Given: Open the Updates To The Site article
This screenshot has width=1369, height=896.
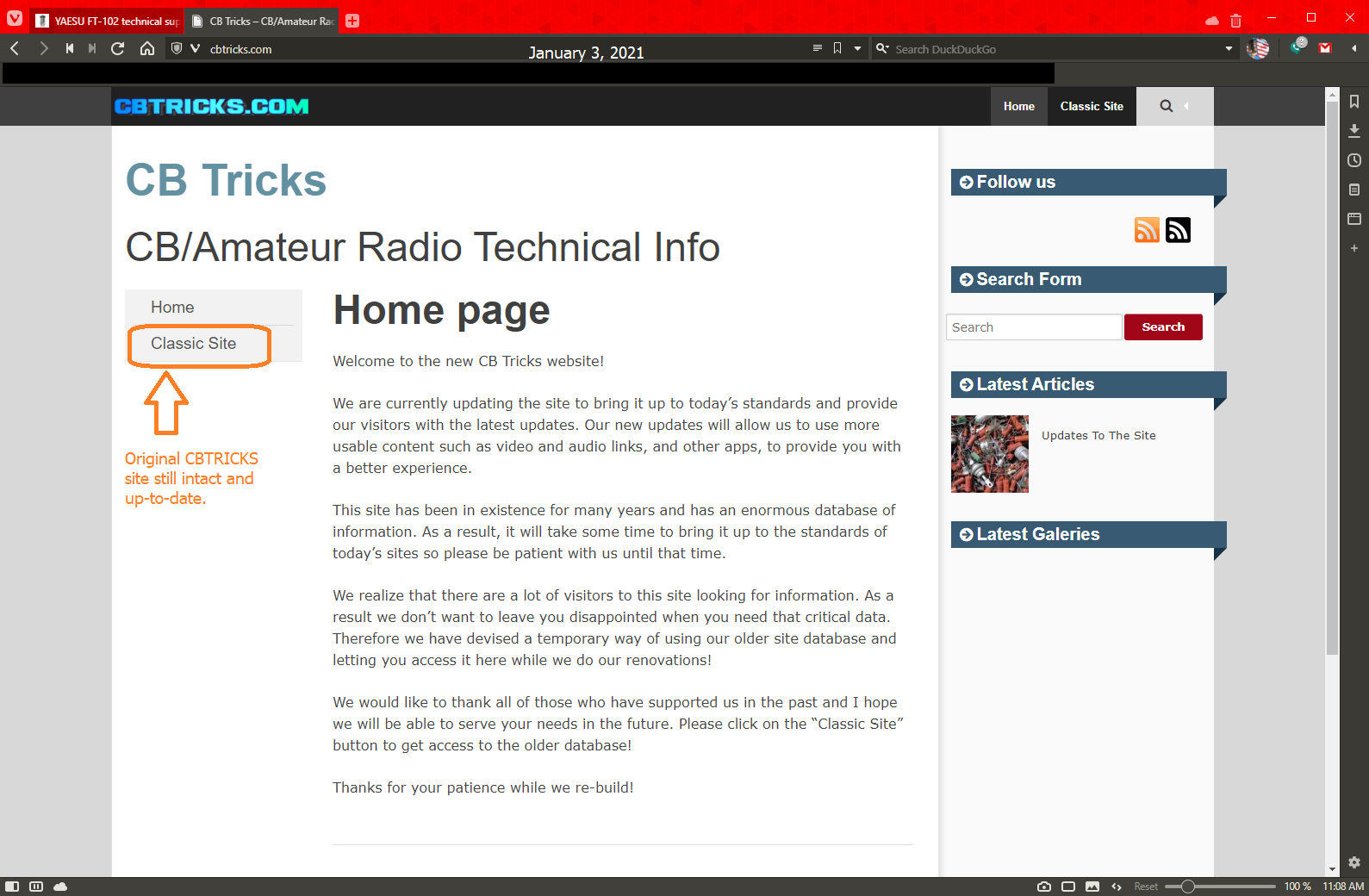Looking at the screenshot, I should 1098,436.
